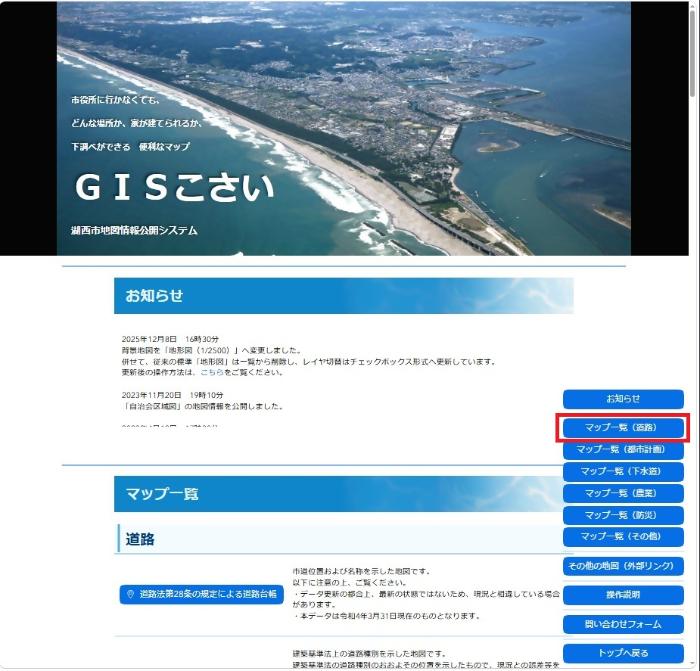Click the トップへ戻る button
This screenshot has height=671, width=700.
623,653
